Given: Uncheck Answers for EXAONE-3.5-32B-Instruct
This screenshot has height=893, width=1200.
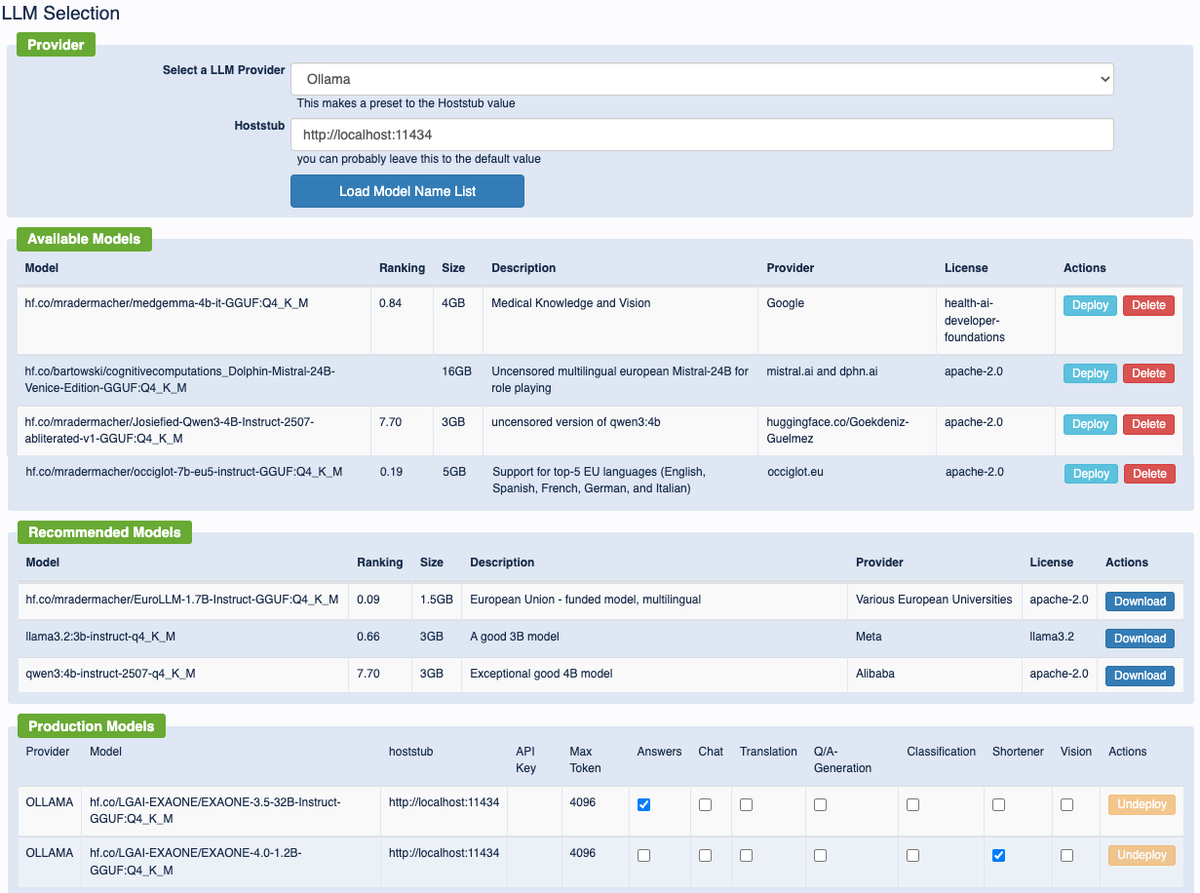Looking at the screenshot, I should pyautogui.click(x=644, y=805).
